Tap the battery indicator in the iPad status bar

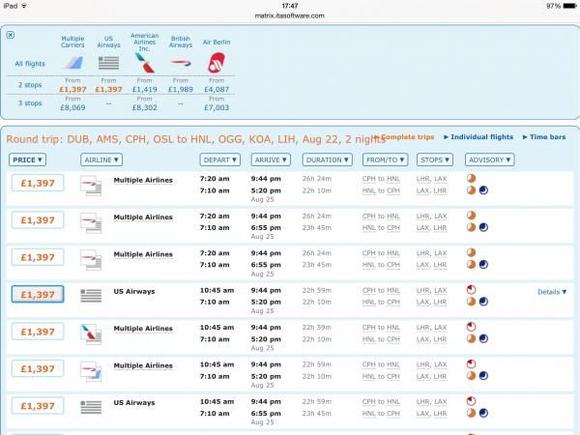tap(569, 6)
